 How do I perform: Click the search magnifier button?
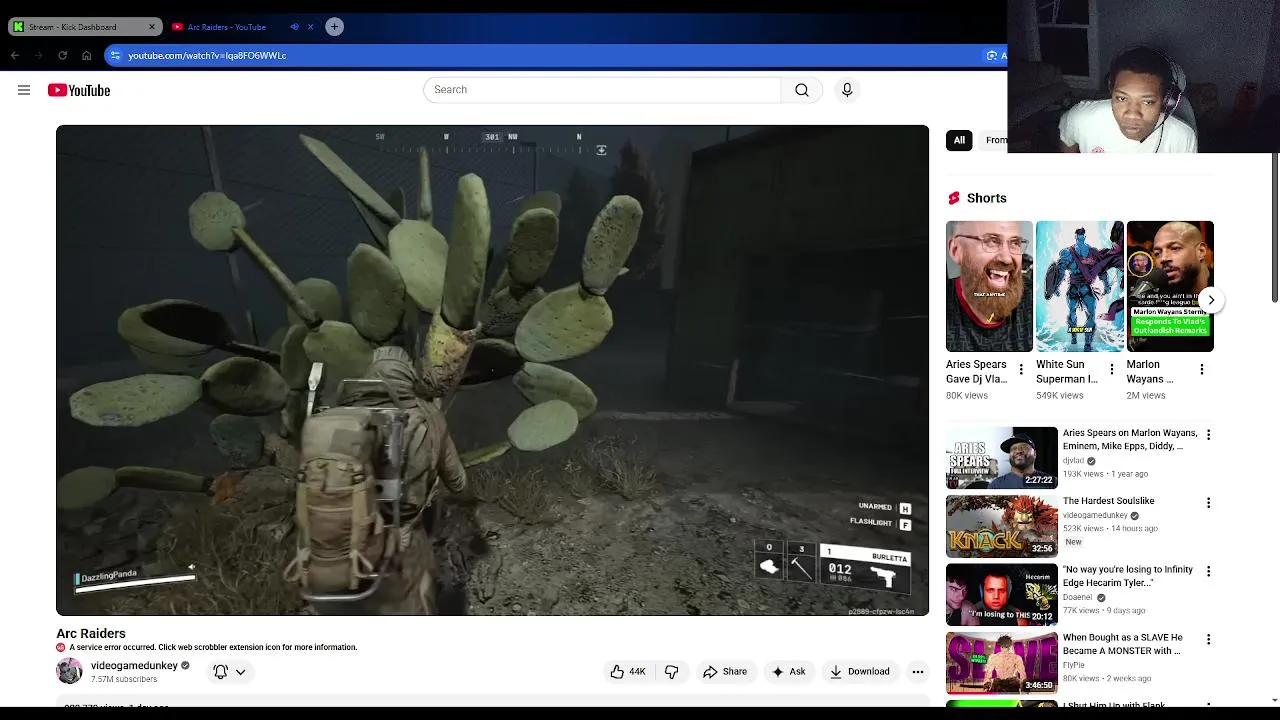(802, 90)
